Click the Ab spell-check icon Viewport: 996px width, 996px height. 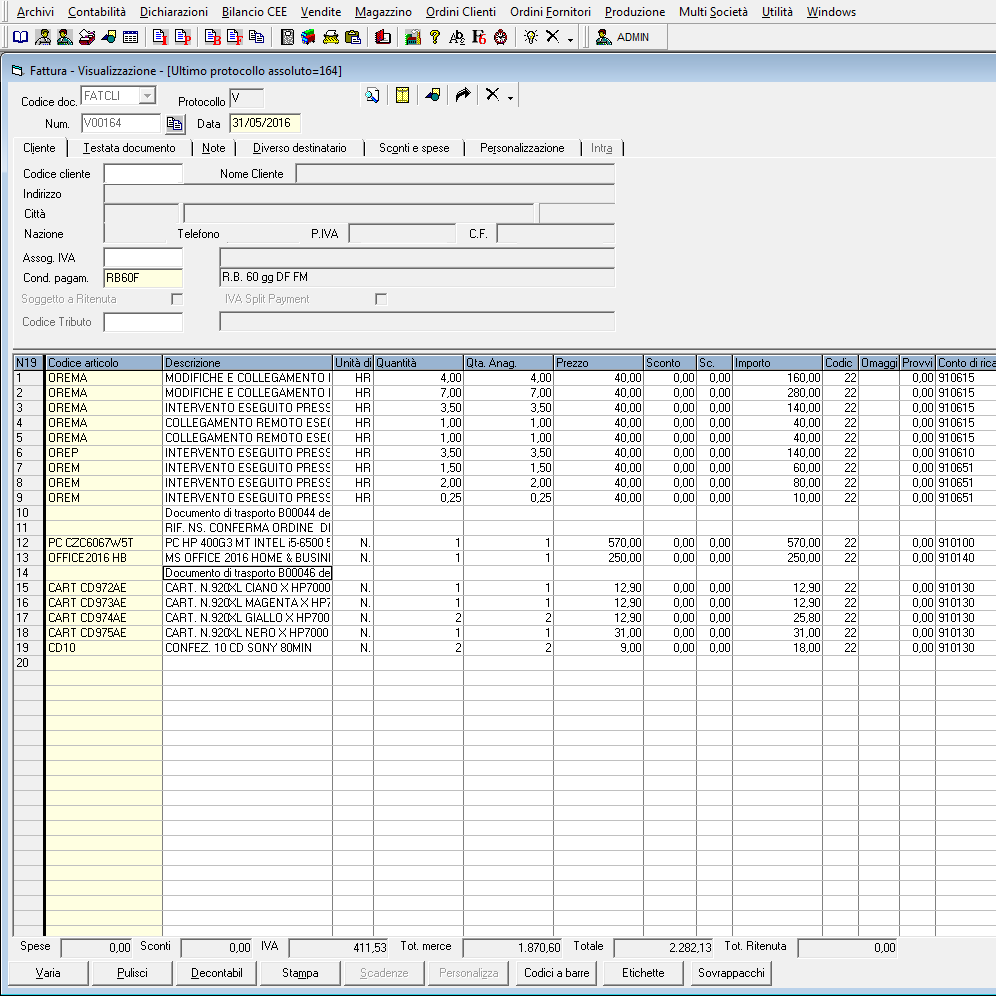[457, 37]
